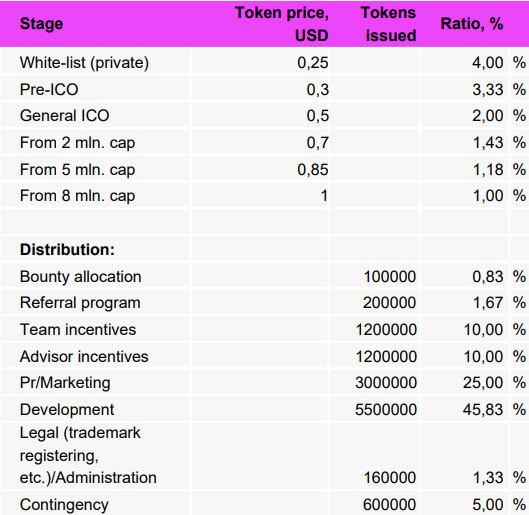
Task: Select the Ratio, % column header
Action: pos(472,24)
